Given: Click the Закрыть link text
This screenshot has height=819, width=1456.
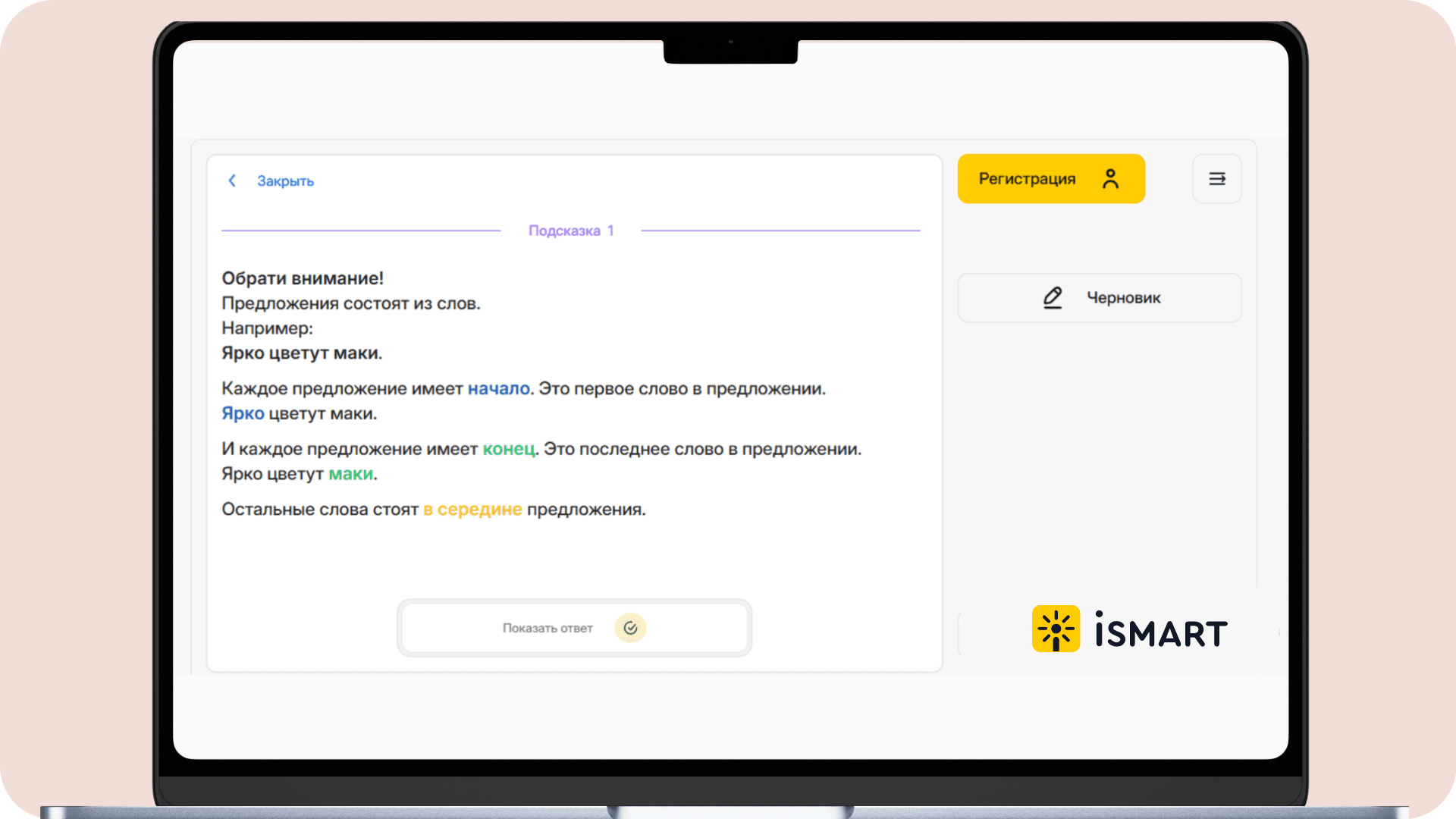Looking at the screenshot, I should (x=285, y=181).
